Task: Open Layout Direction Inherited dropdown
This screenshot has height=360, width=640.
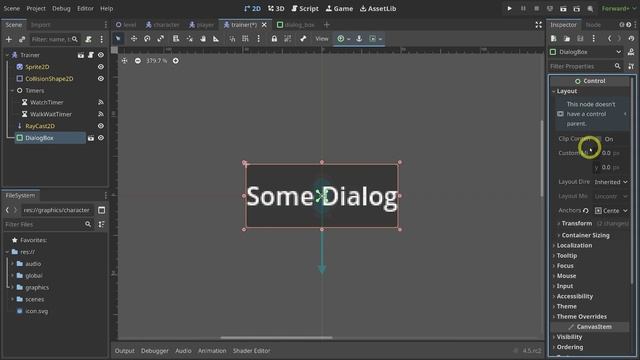Action: (611, 182)
